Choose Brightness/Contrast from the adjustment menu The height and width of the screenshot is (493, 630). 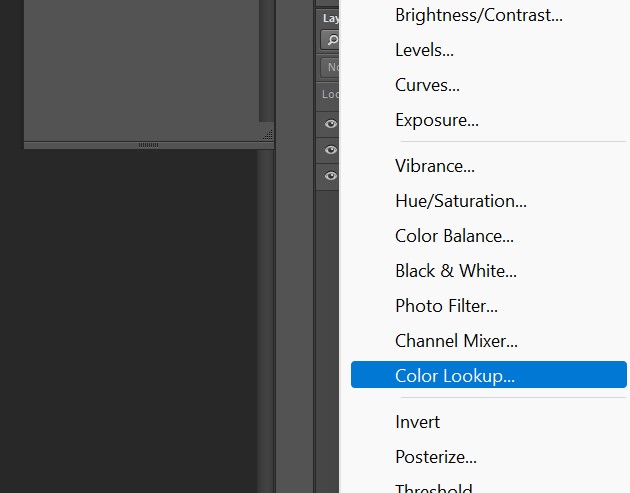click(479, 15)
